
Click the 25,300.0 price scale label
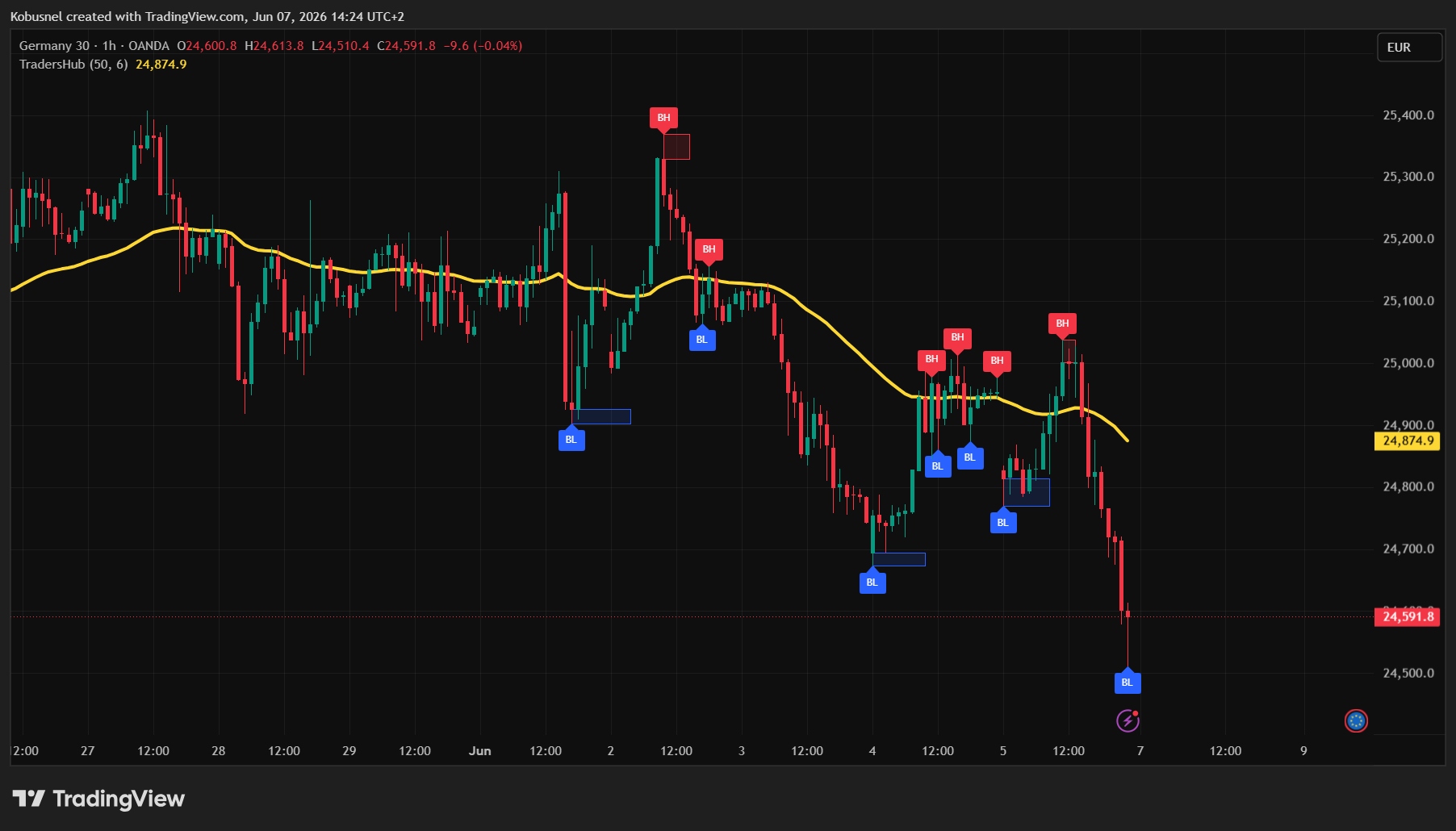point(1408,177)
